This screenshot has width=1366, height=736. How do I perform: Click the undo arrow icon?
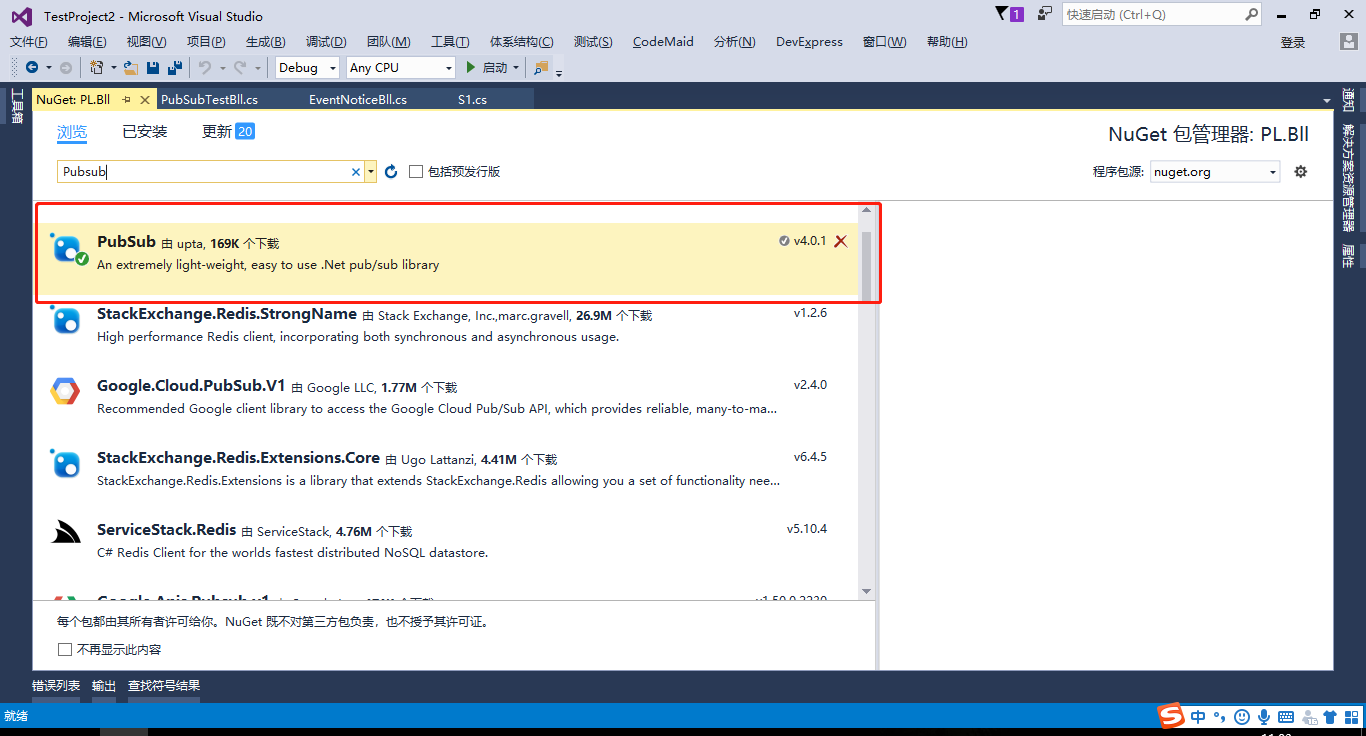click(x=204, y=67)
